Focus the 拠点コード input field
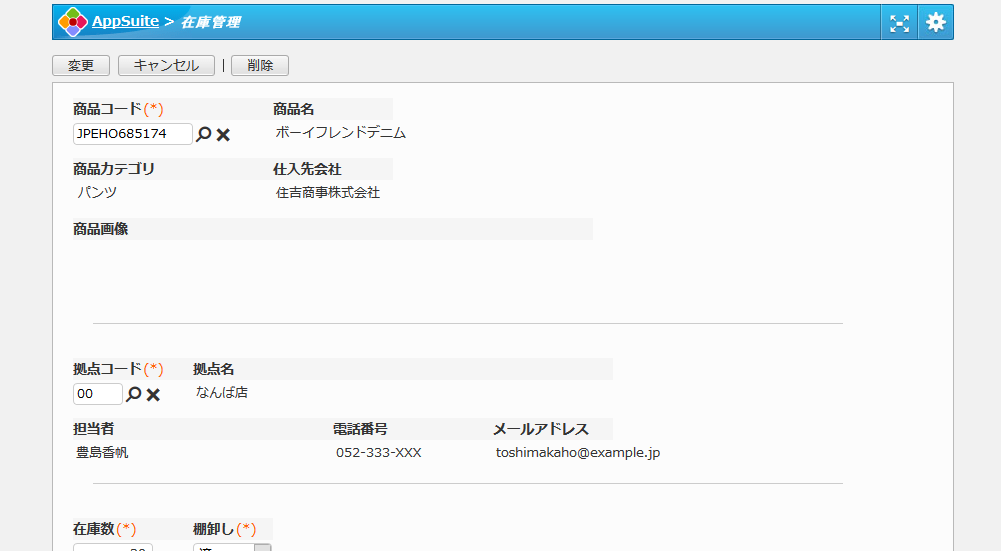 97,394
